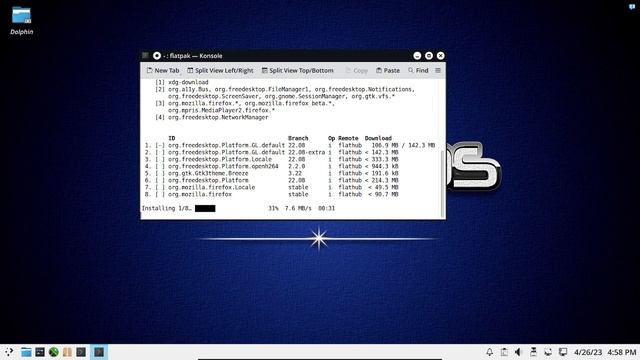
Task: Click the Remote column header text
Action: coord(348,138)
